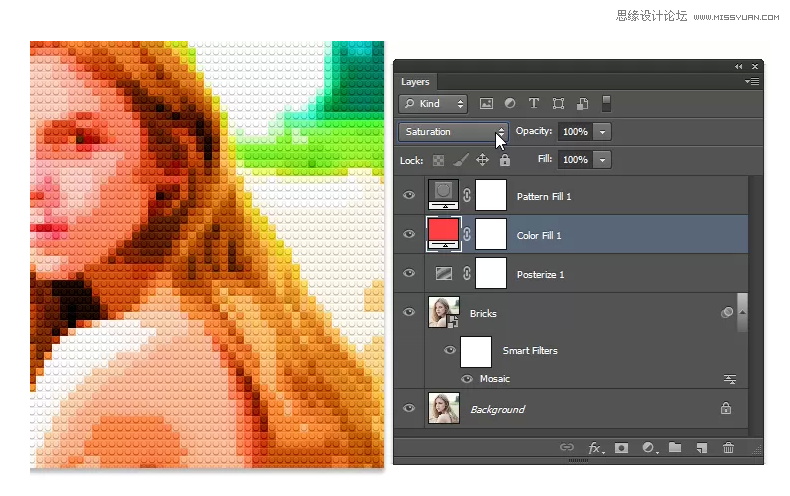Open Mosaic filter blending options icon
The height and width of the screenshot is (496, 790).
[730, 379]
